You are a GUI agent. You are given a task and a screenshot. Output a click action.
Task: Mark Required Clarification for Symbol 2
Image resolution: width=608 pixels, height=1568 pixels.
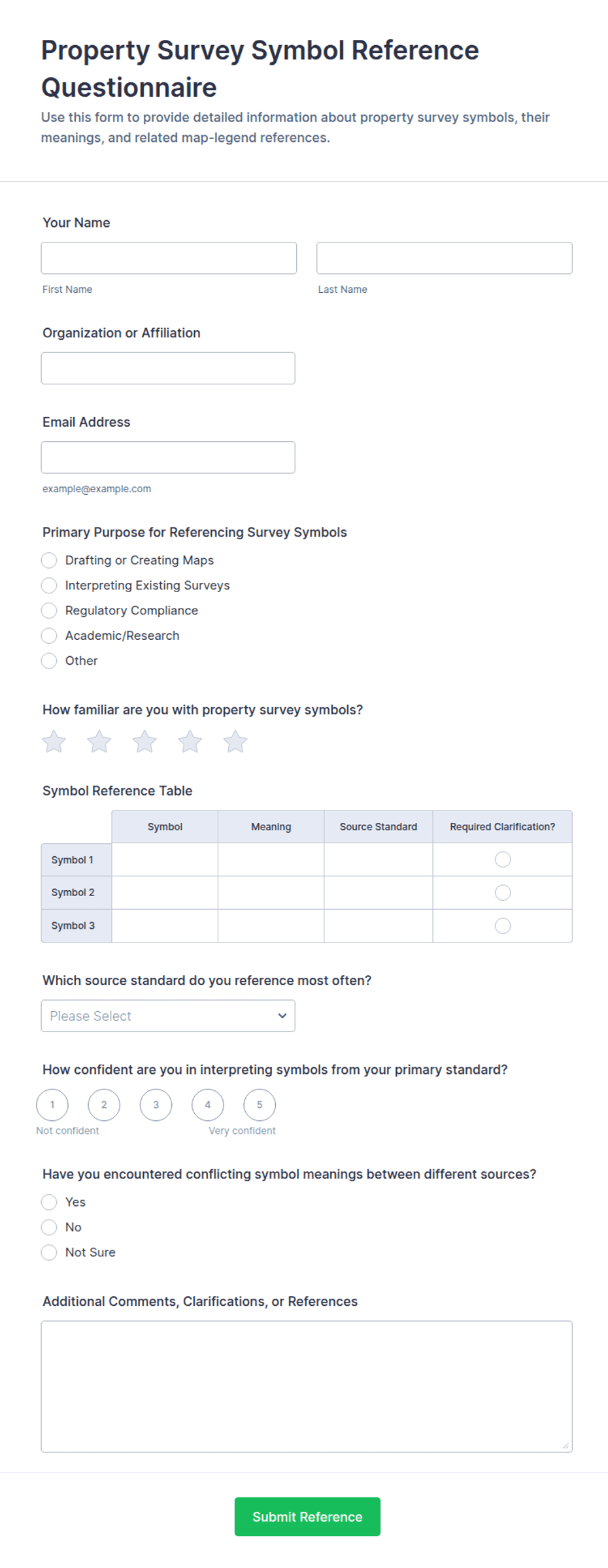503,893
